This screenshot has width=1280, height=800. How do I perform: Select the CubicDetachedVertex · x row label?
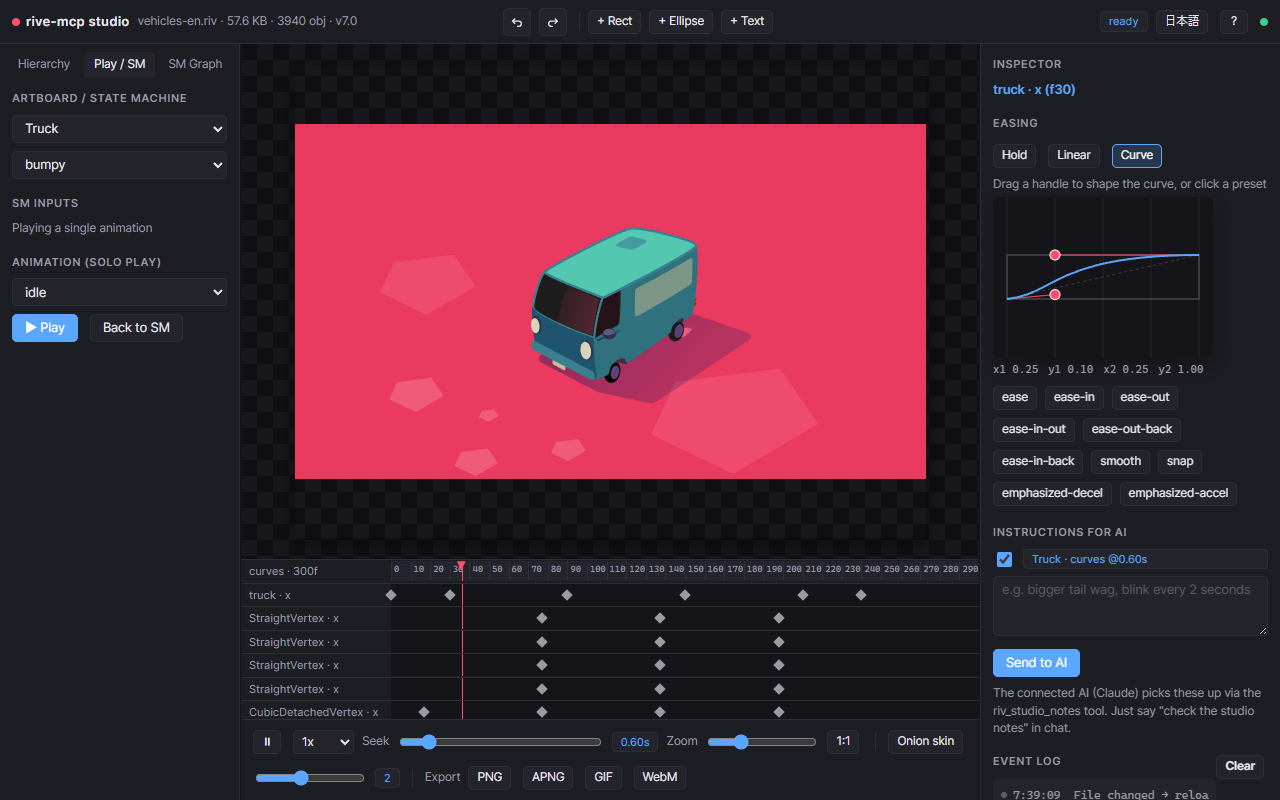313,712
